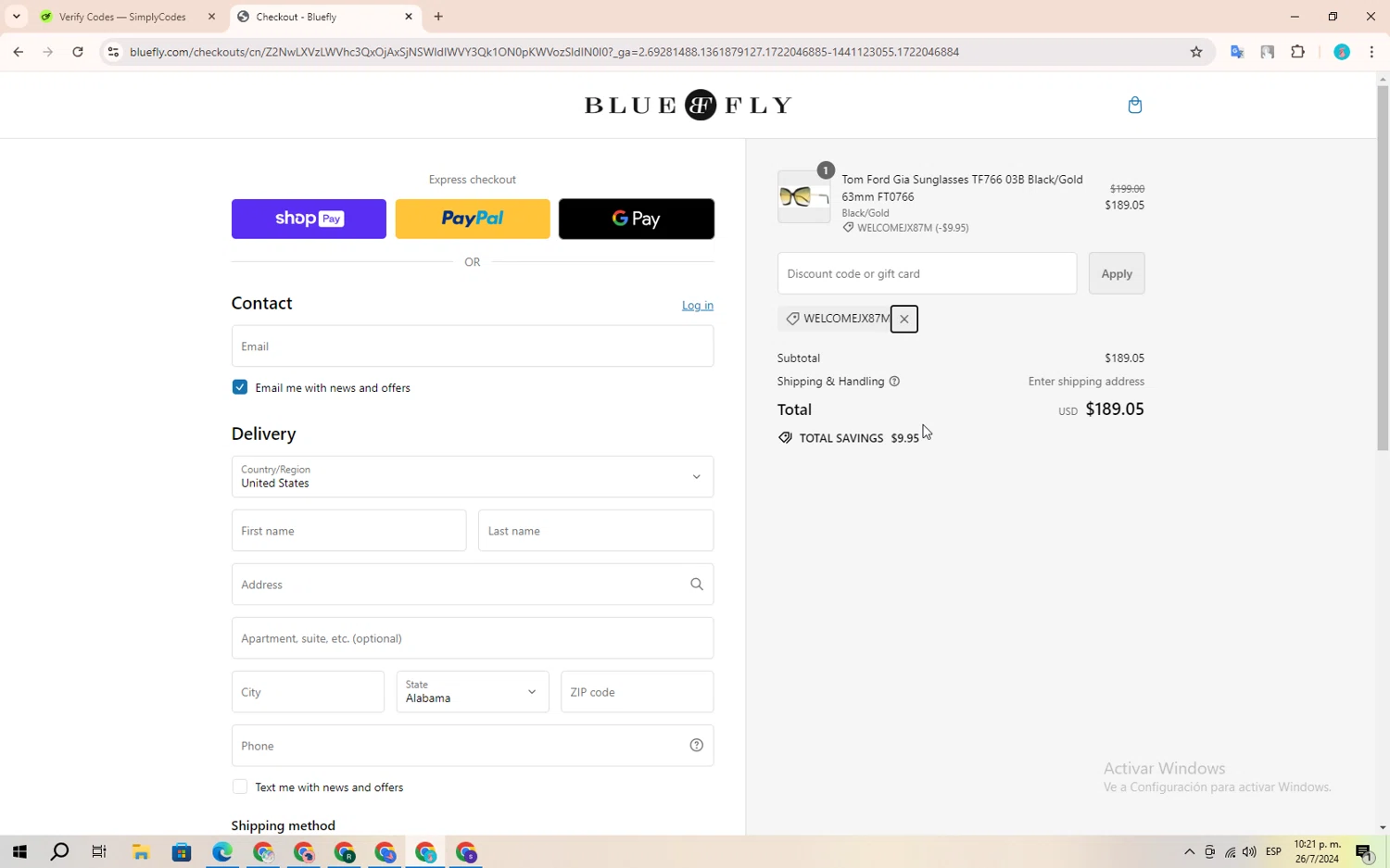The image size is (1390, 868).
Task: Open the browser extensions puzzle icon
Action: (1297, 52)
